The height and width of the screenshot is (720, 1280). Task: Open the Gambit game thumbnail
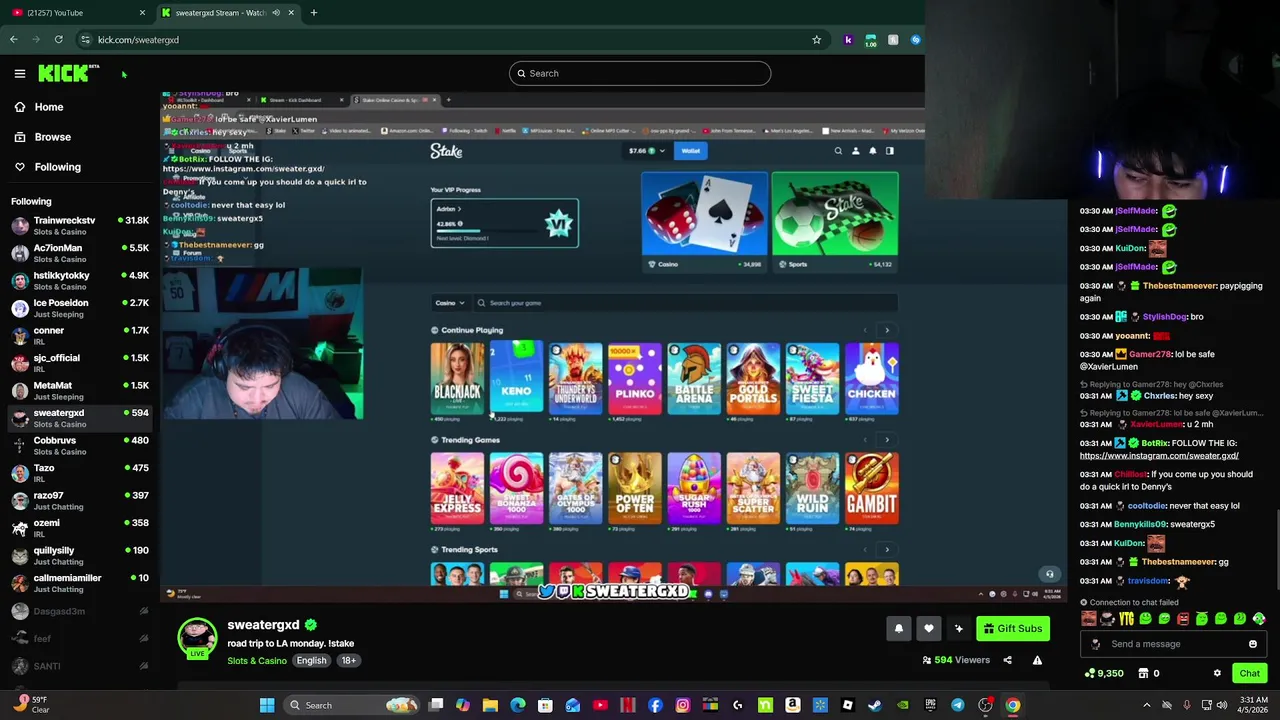[x=871, y=488]
